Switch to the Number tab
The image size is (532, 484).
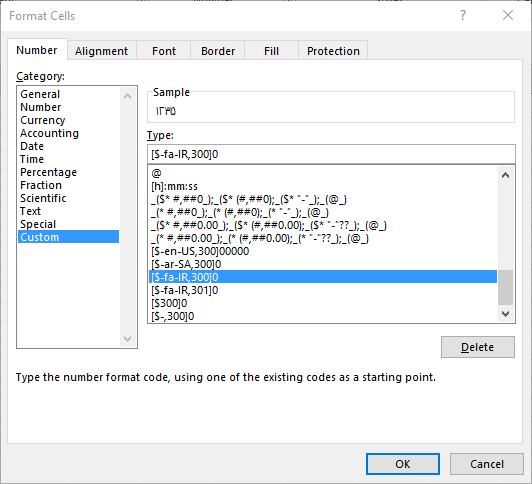(x=37, y=50)
